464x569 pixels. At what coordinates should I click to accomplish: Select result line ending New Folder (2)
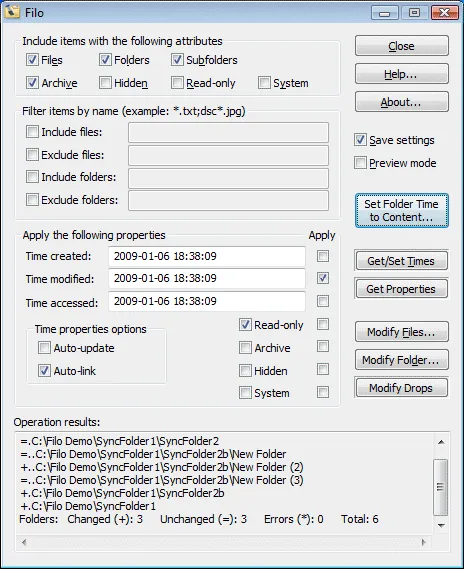[162, 467]
